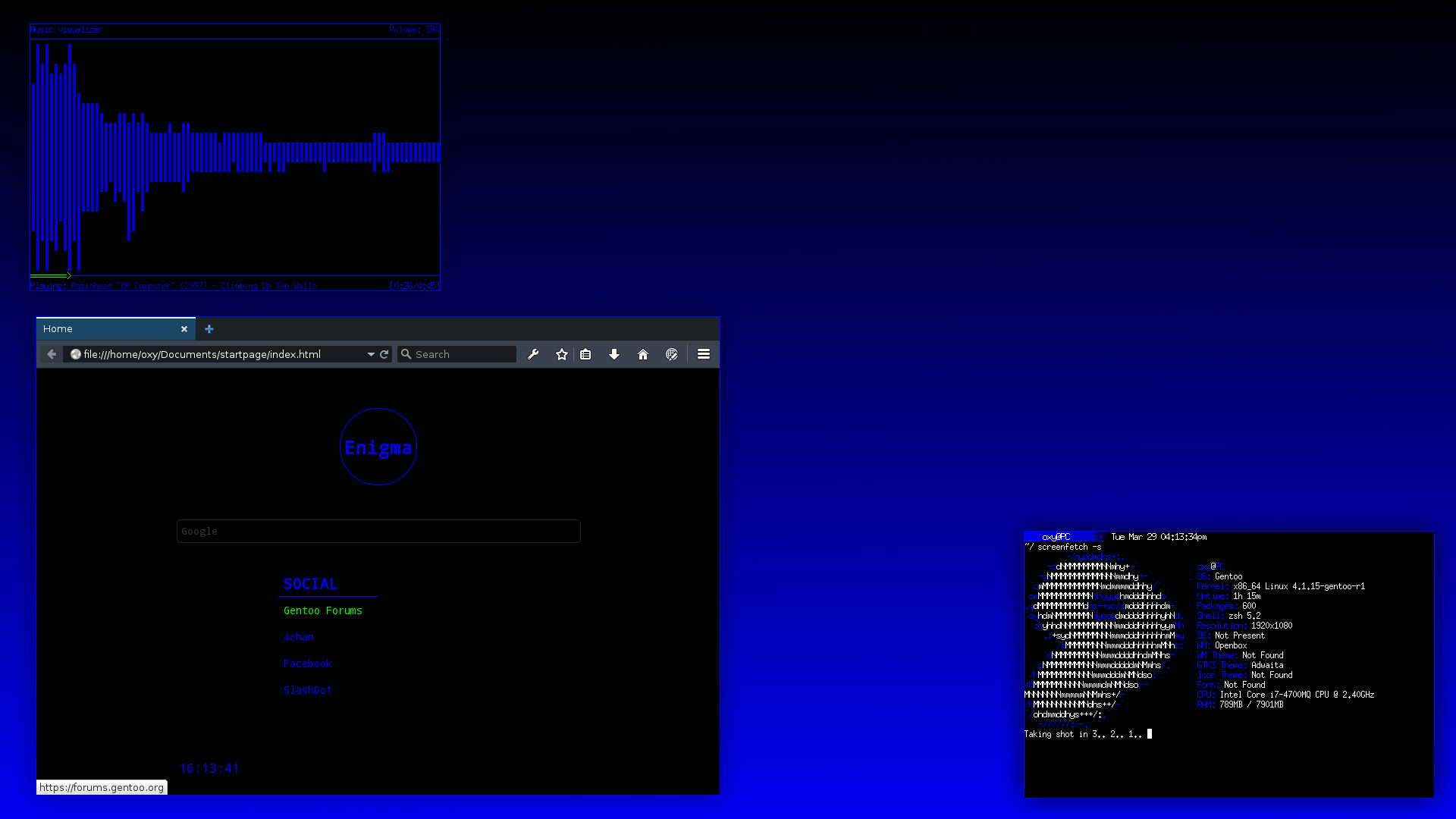
Task: Bookmark this page with the star icon
Action: click(562, 354)
